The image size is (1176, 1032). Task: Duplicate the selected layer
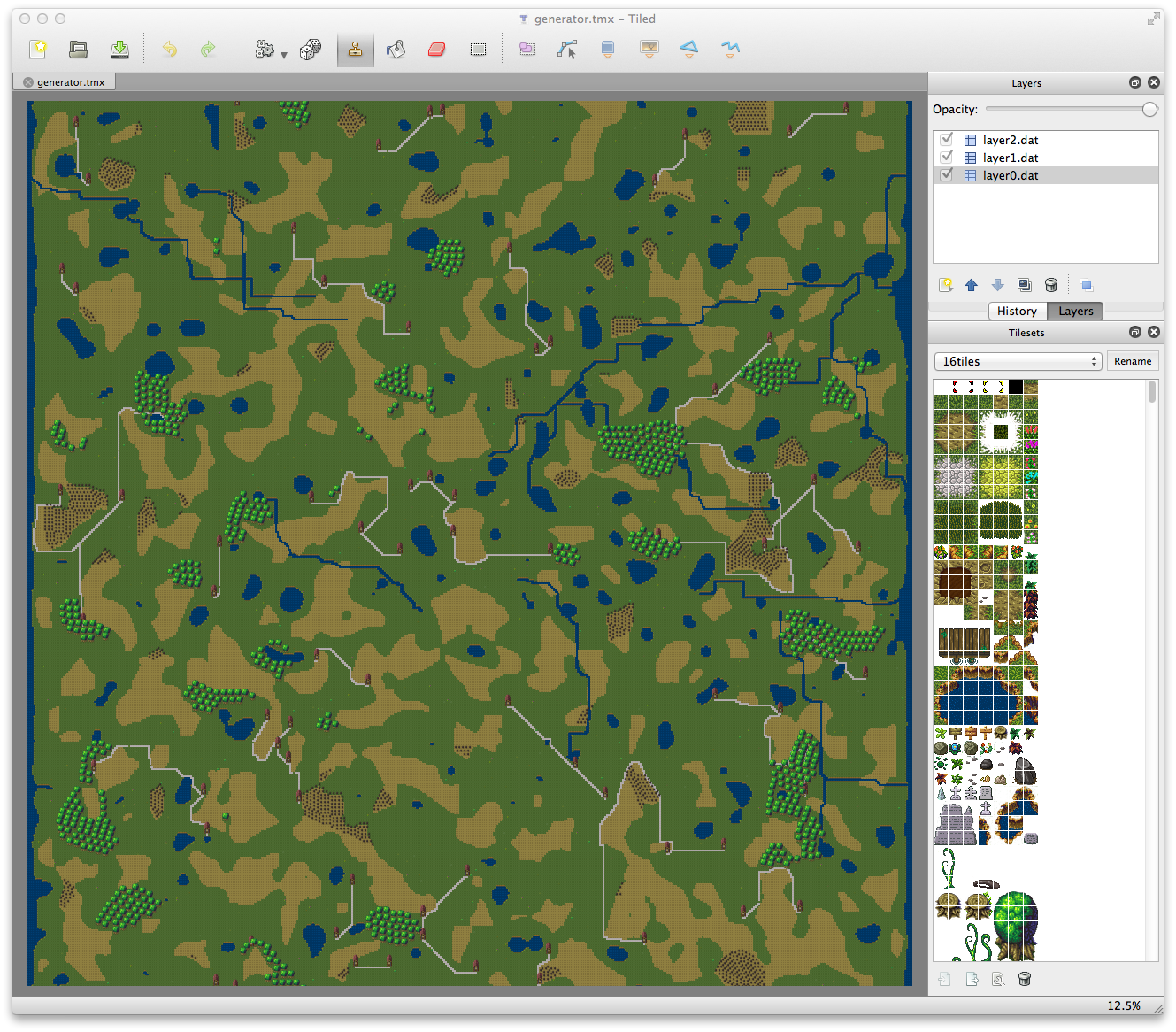click(x=1025, y=285)
